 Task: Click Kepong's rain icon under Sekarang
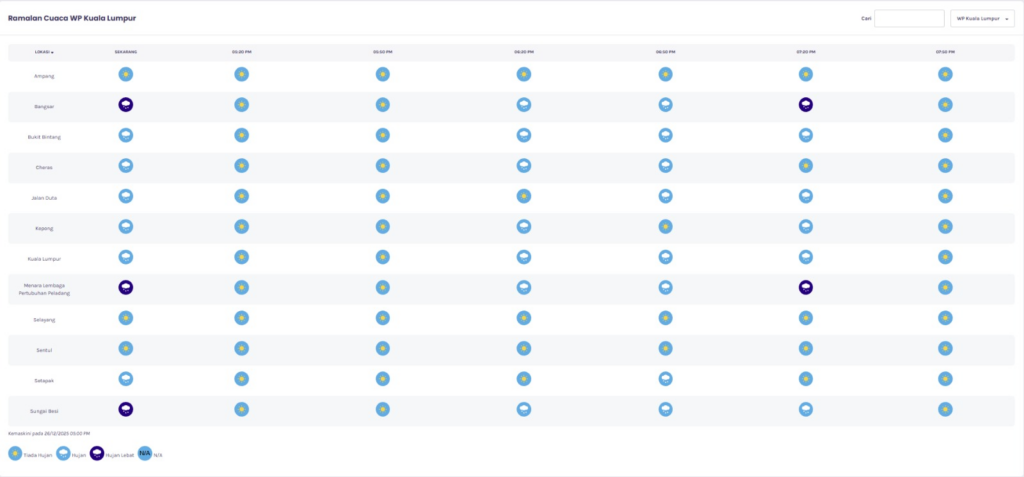click(126, 226)
